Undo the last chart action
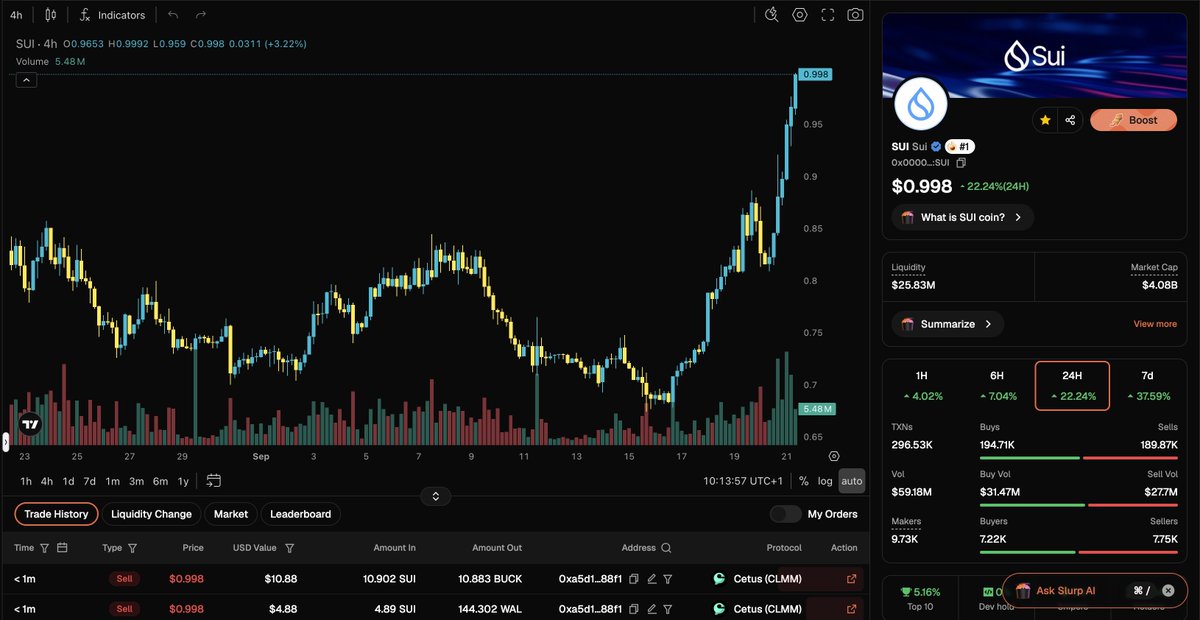 174,15
